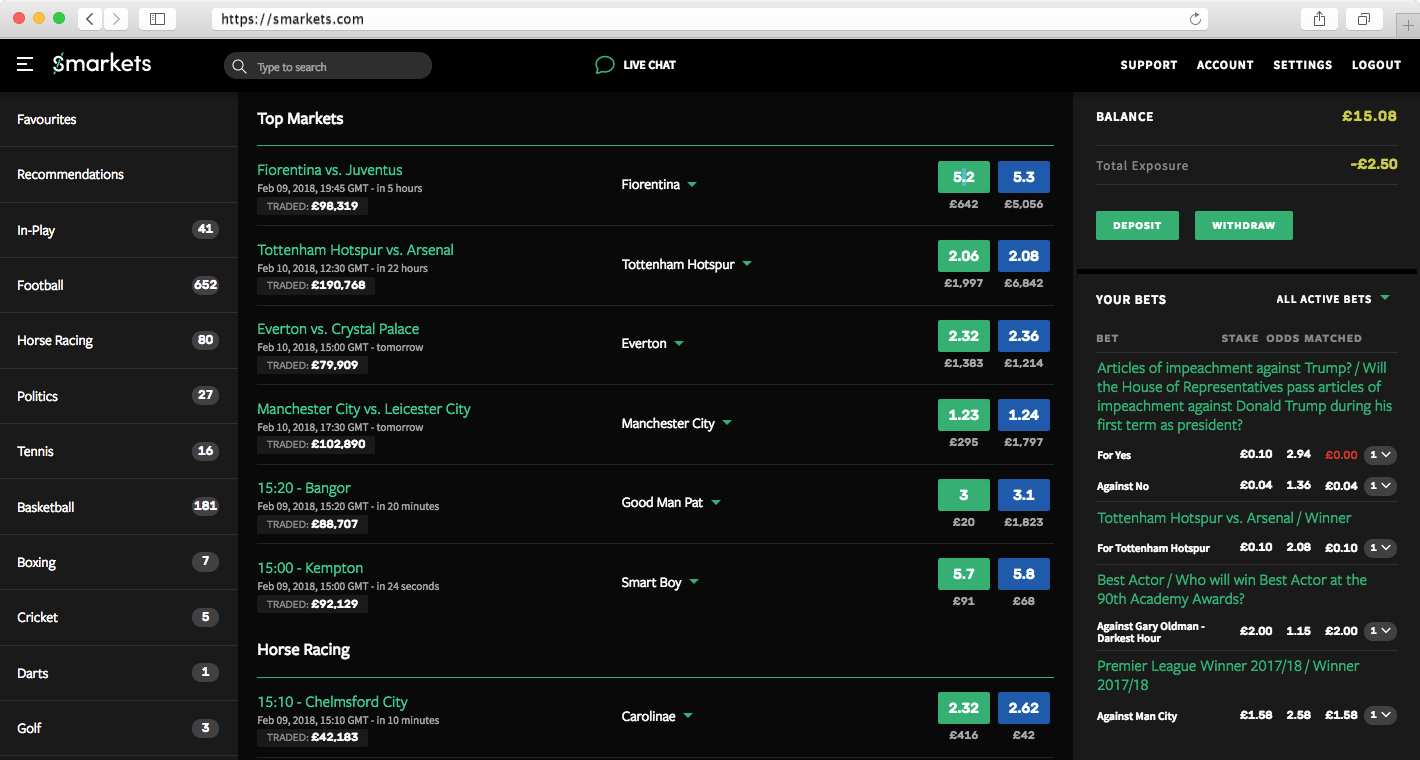The width and height of the screenshot is (1420, 760).
Task: Open All Active Bets filter dropdown
Action: coord(1333,299)
